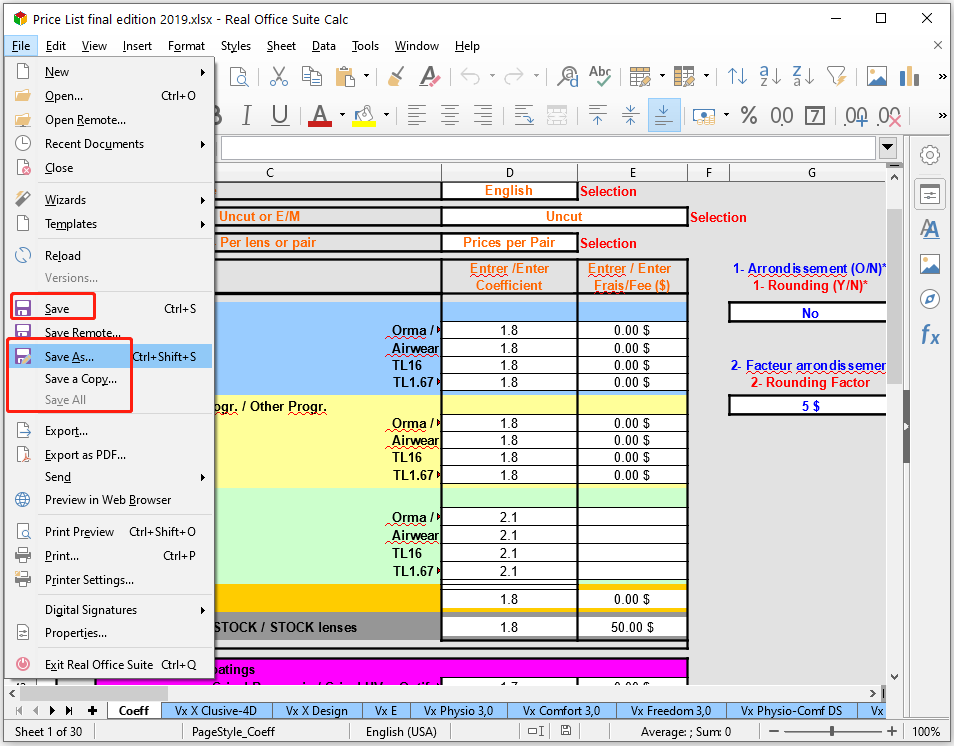
Task: Switch to Vx X Design sheet tab
Action: click(x=316, y=711)
